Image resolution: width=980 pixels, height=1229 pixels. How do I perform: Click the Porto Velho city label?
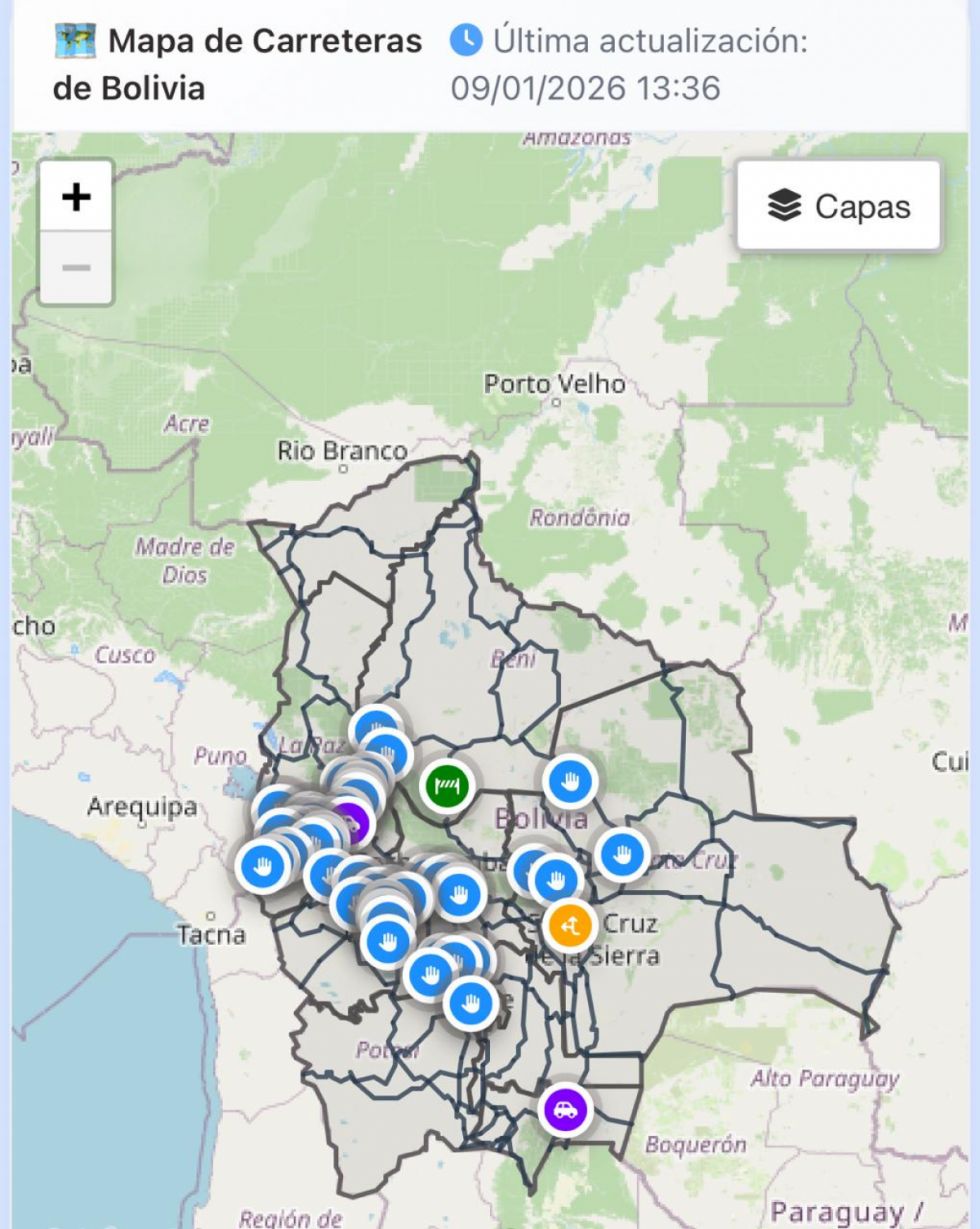555,383
